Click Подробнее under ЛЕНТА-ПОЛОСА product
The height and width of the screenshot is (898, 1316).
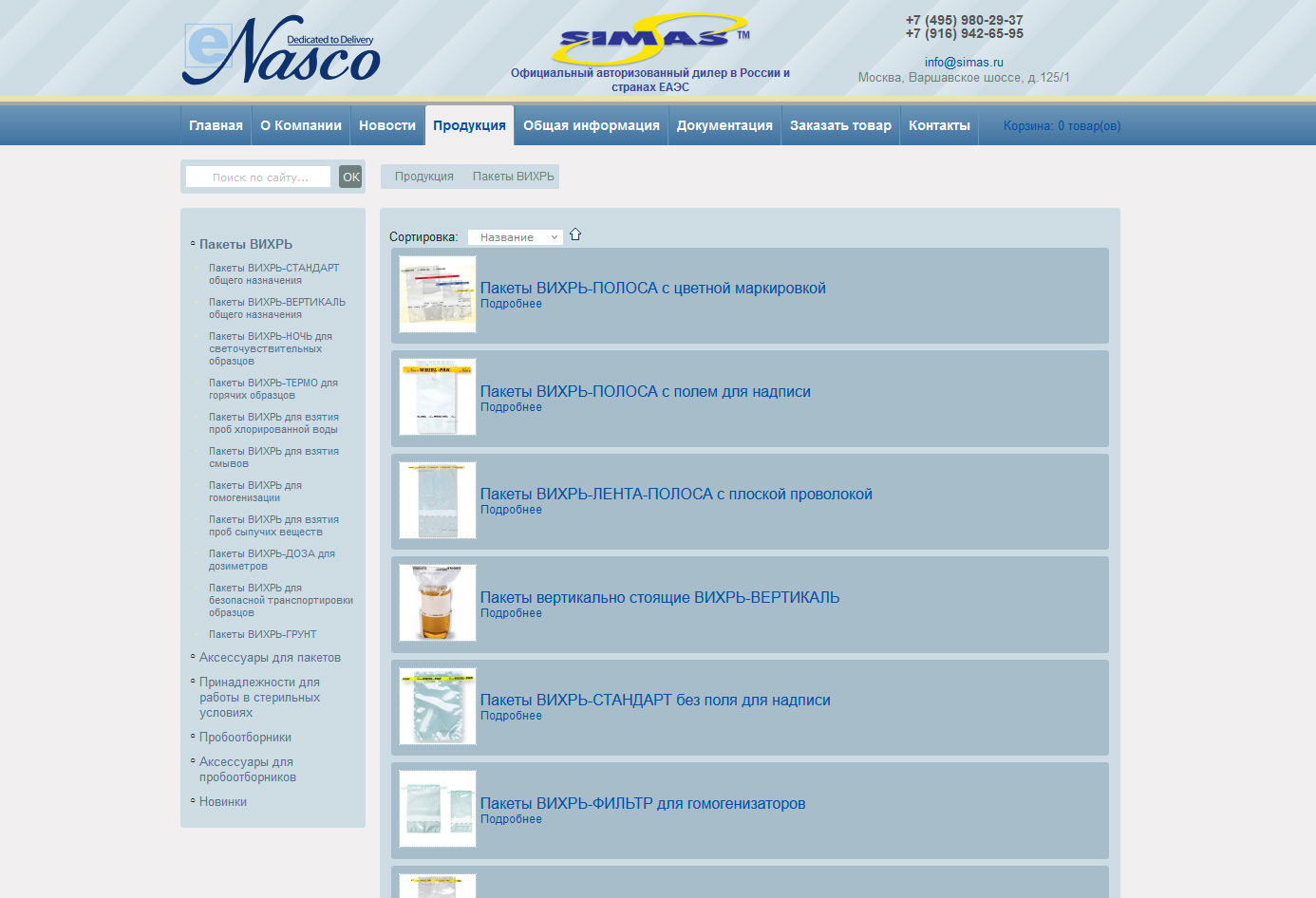pos(511,510)
